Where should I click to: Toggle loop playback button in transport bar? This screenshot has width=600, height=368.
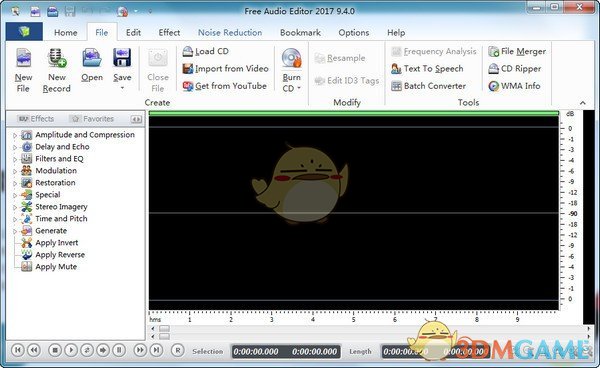click(x=87, y=350)
